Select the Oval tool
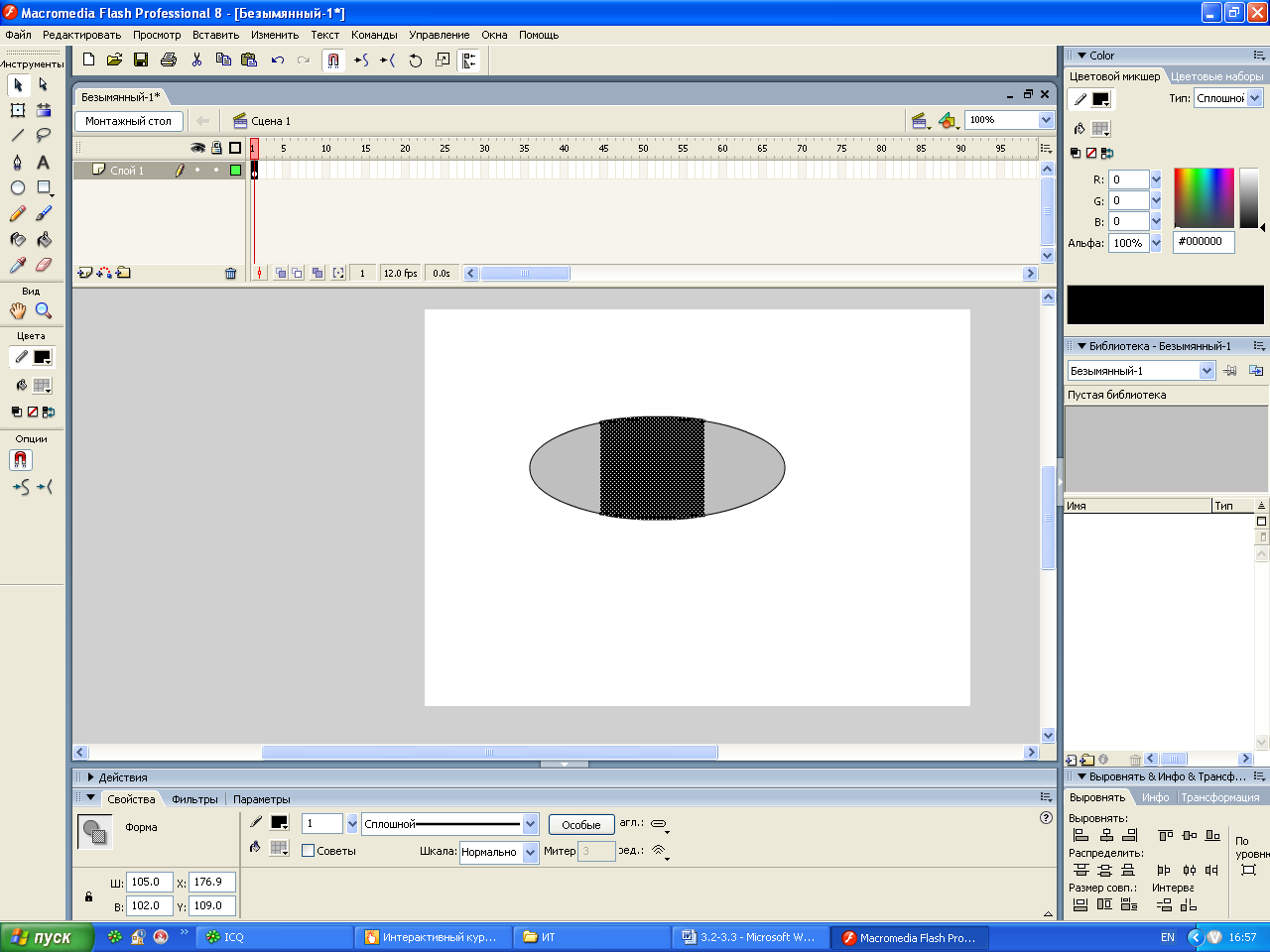Screen dimensions: 1270x952 tap(18, 187)
